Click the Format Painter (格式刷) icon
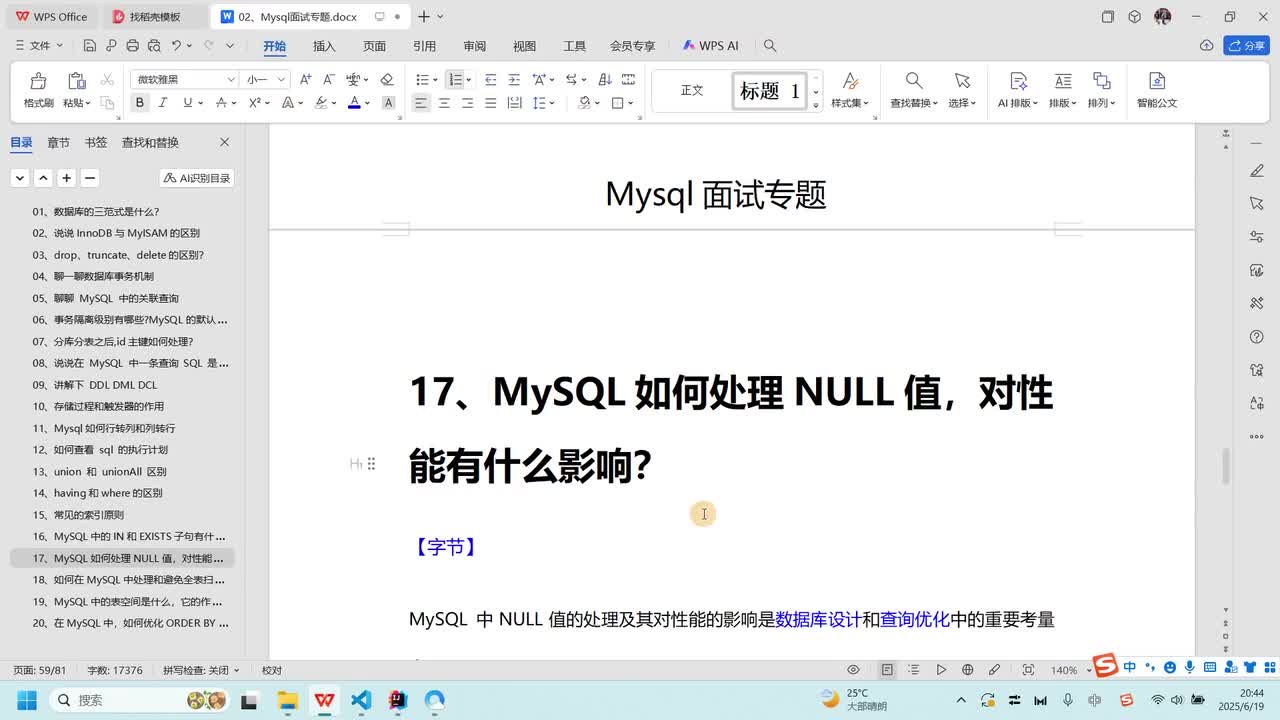This screenshot has height=720, width=1280. pyautogui.click(x=38, y=81)
